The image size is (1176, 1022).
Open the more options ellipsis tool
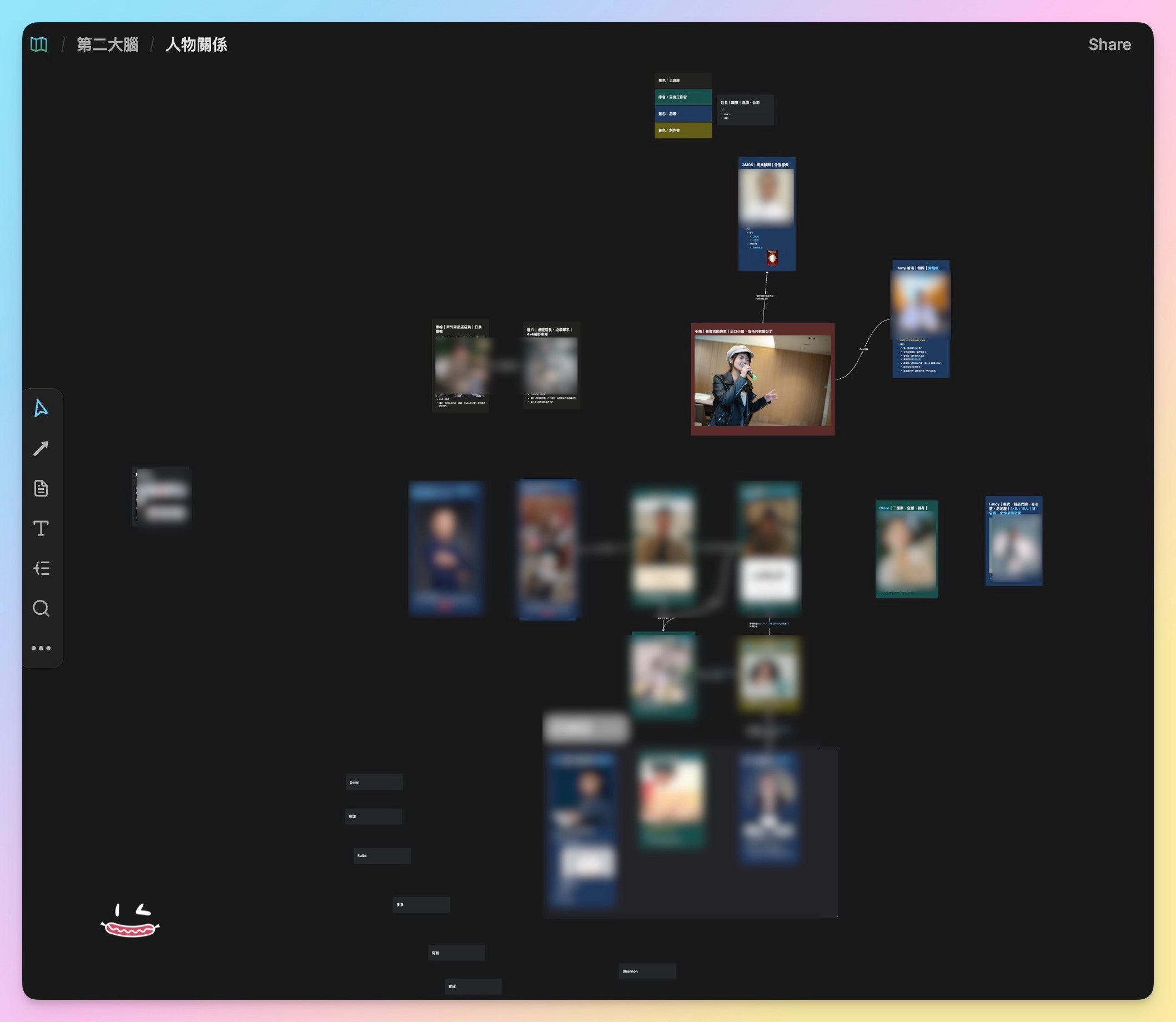click(41, 648)
